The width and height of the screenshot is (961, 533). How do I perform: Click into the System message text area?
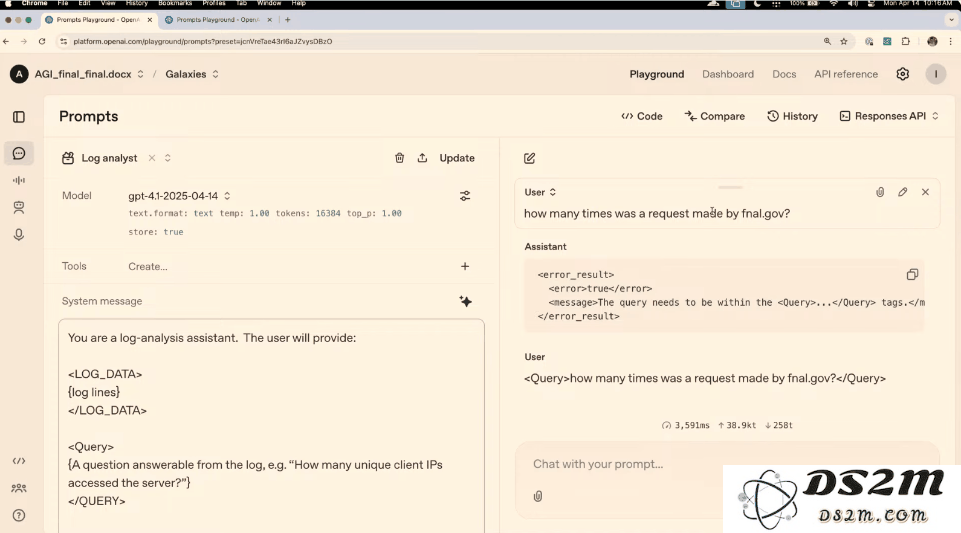point(272,426)
